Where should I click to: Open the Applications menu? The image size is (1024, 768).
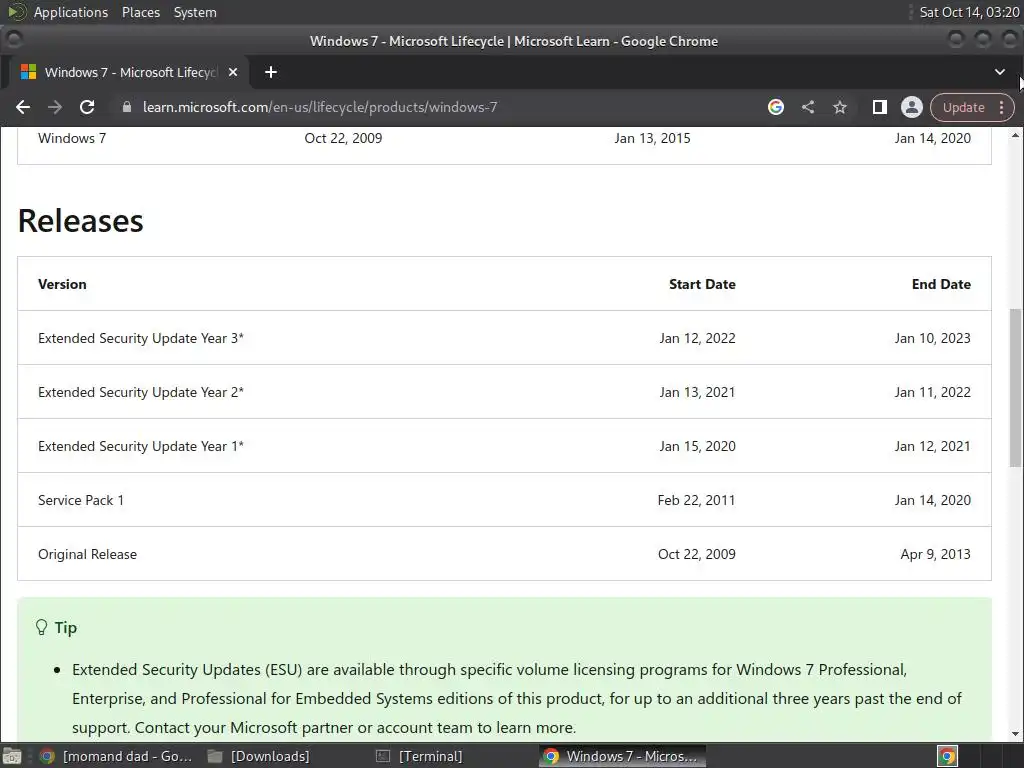coord(71,12)
